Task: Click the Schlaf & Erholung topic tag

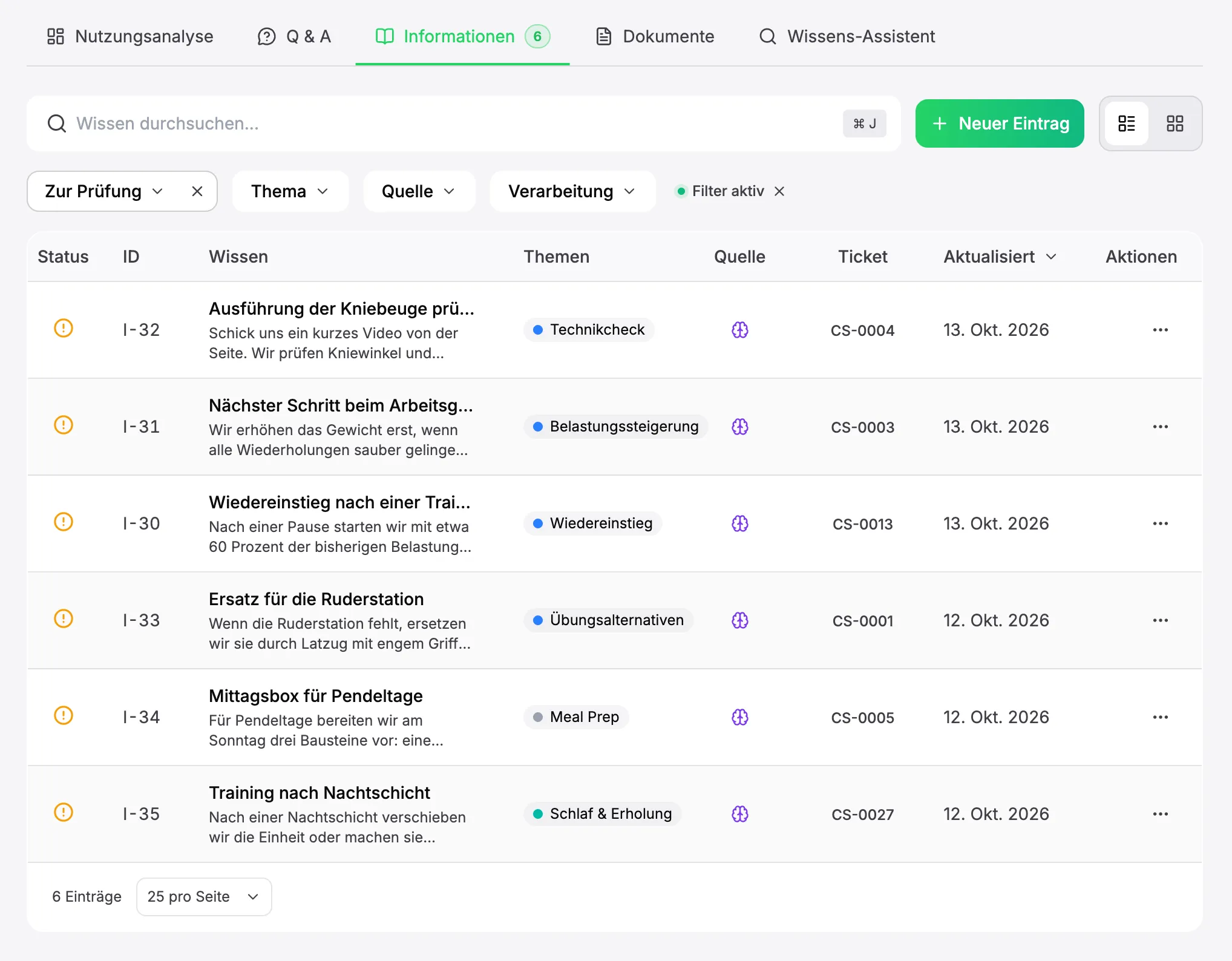Action: [603, 814]
